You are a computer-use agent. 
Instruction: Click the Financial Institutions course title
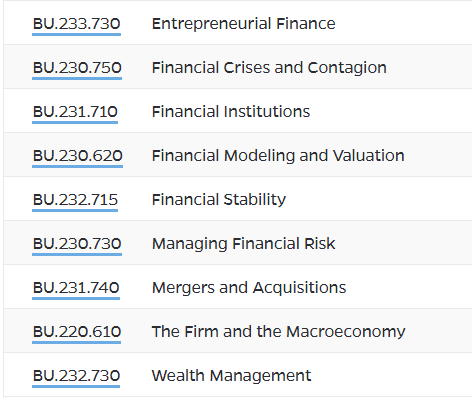pyautogui.click(x=231, y=112)
